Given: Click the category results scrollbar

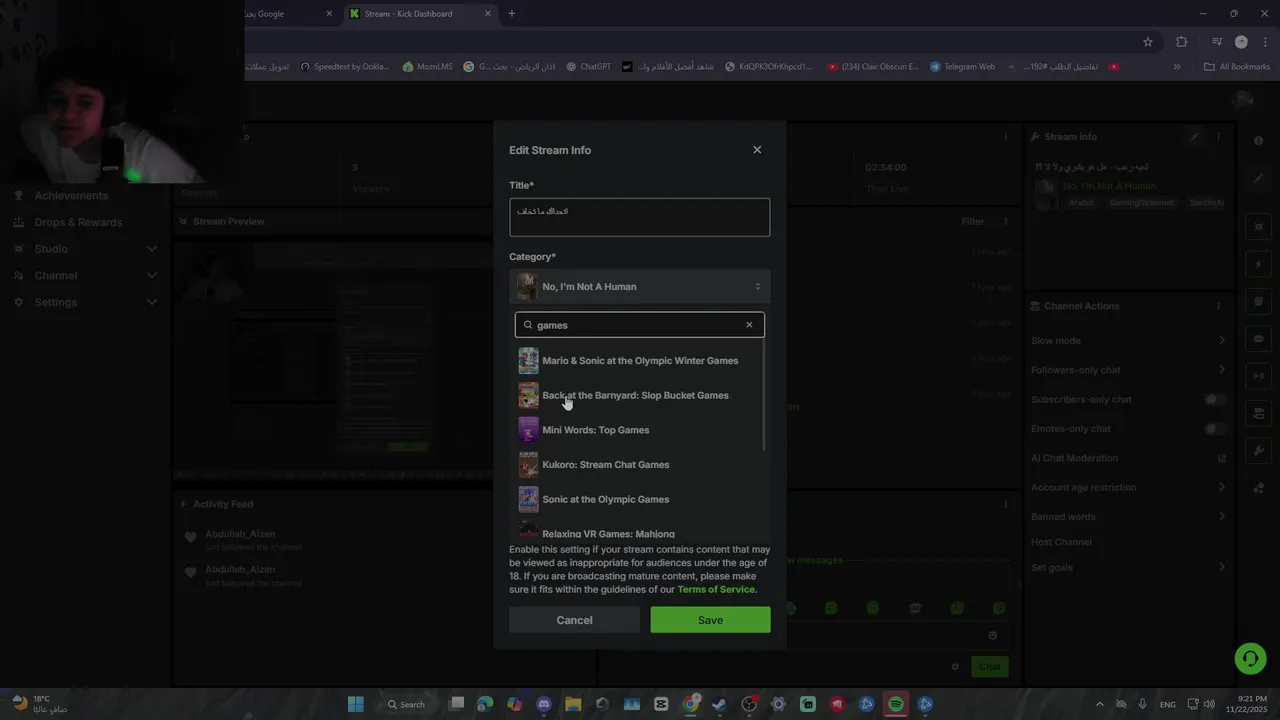Looking at the screenshot, I should [765, 395].
